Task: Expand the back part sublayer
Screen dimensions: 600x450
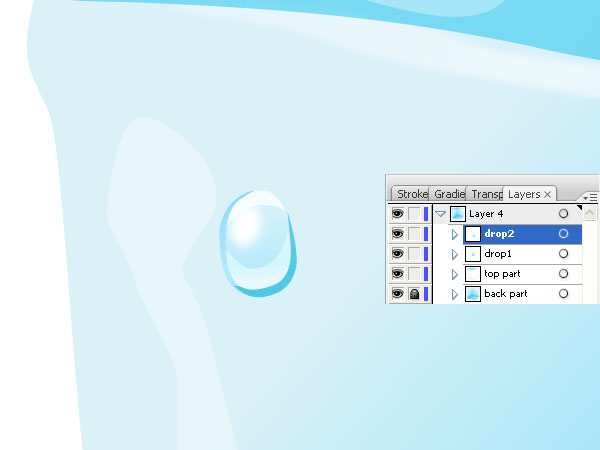Action: 455,294
